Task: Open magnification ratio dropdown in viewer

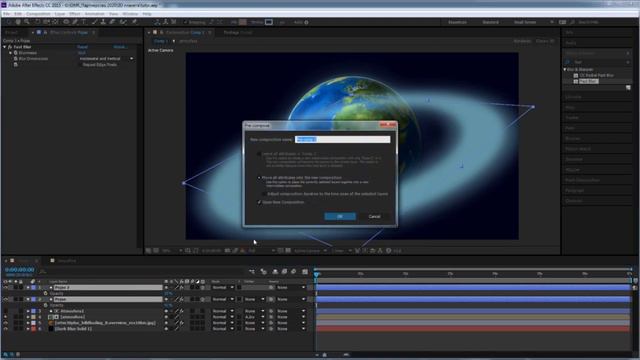Action: coord(171,251)
